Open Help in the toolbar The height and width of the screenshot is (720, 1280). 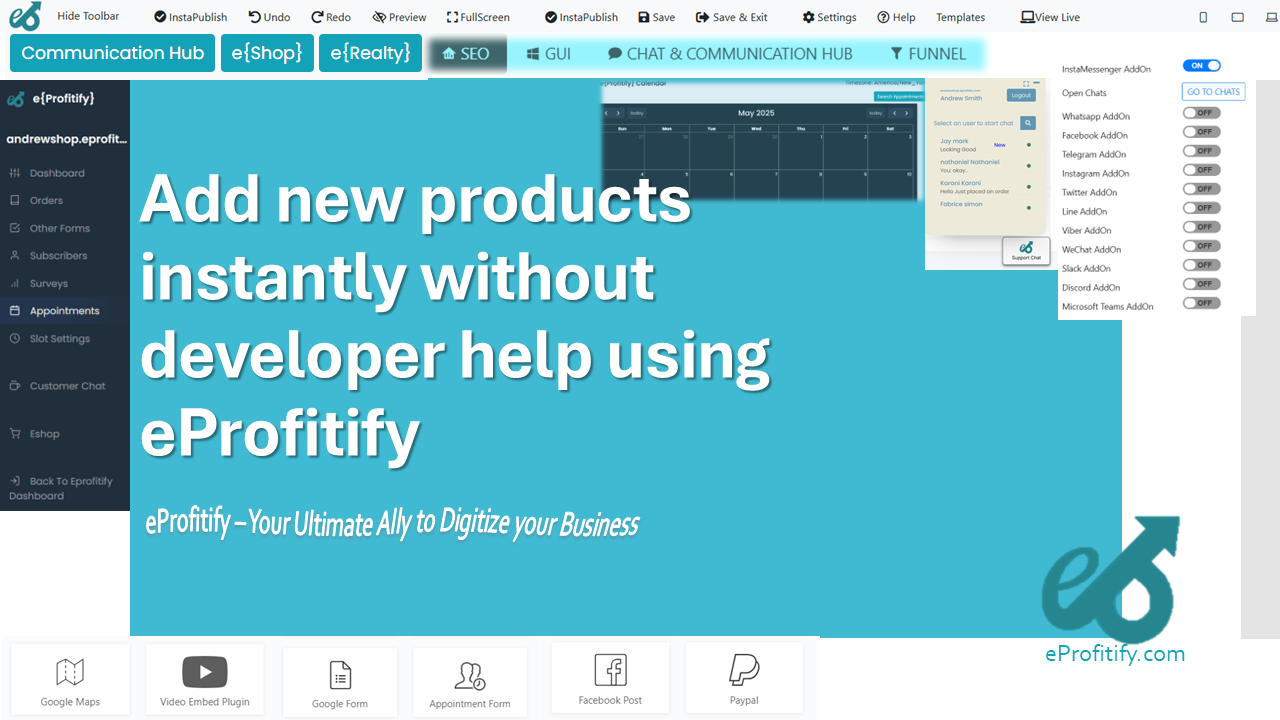(x=896, y=17)
